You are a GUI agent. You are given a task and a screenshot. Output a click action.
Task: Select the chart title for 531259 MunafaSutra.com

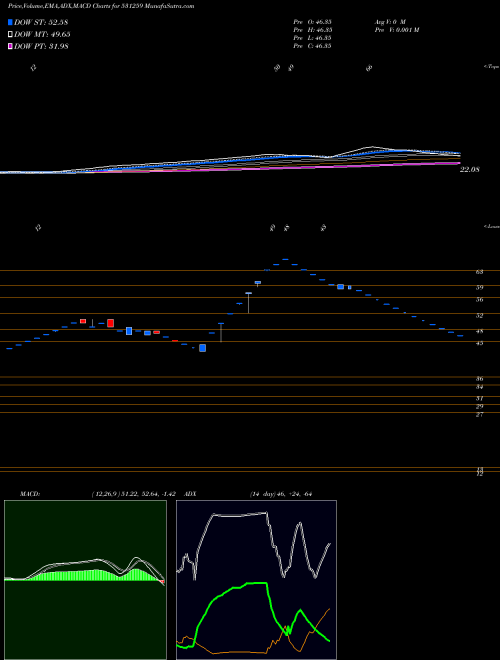click(101, 7)
